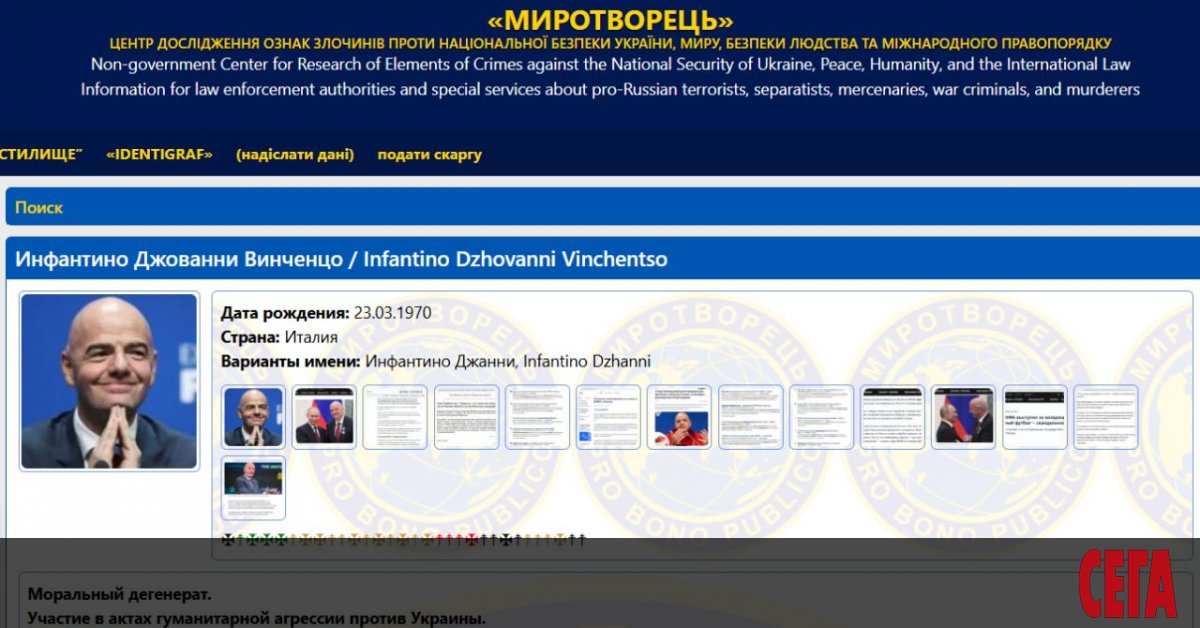
Task: Click the «МИРОТВОРЕЦЬ» site title
Action: [610, 20]
